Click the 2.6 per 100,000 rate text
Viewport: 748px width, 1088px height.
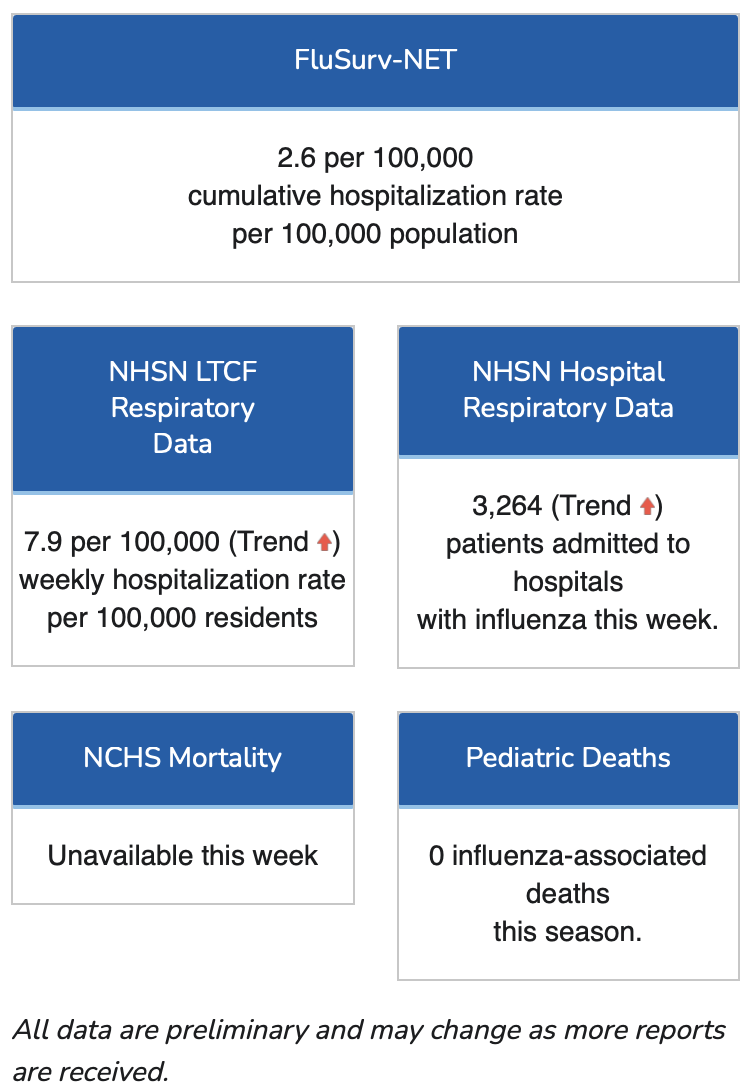(375, 158)
